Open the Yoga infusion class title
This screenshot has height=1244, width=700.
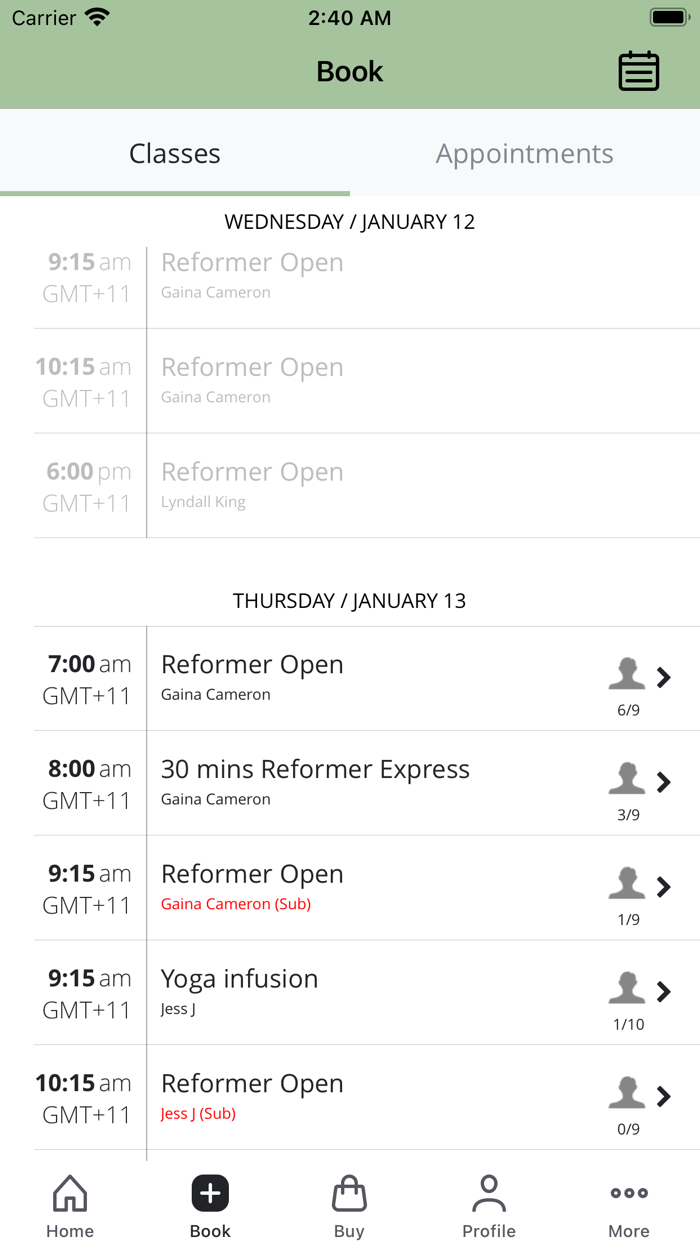239,979
